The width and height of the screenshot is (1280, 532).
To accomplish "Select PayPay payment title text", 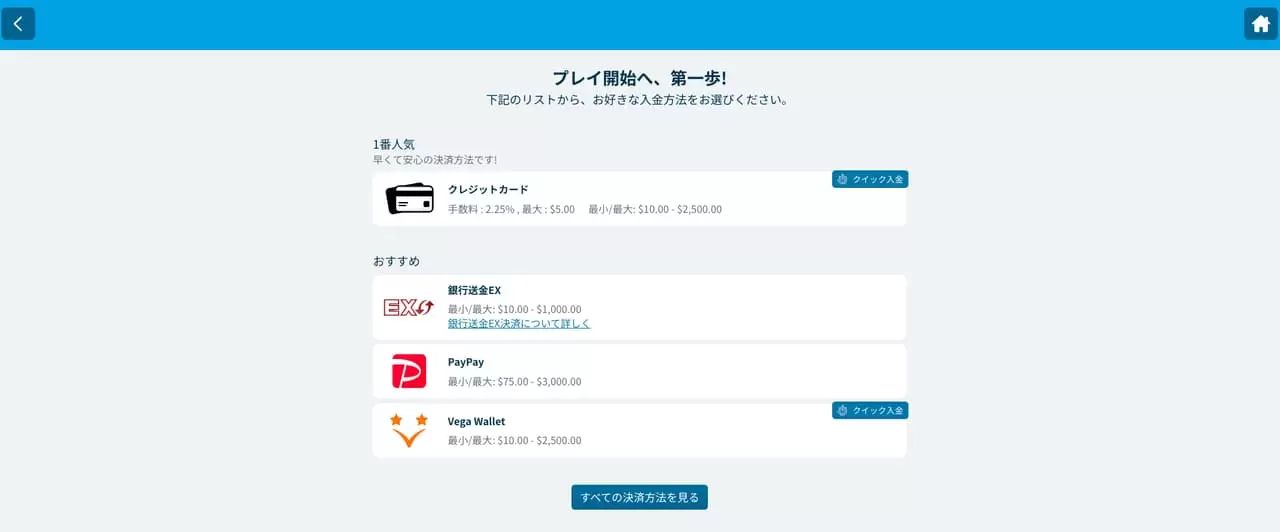I will pyautogui.click(x=466, y=362).
